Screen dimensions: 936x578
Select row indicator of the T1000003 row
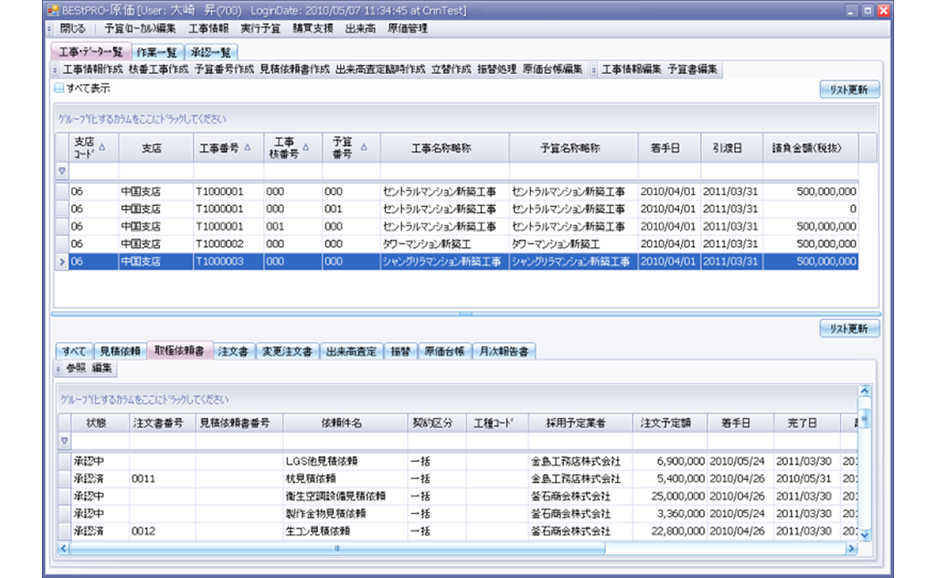point(61,261)
